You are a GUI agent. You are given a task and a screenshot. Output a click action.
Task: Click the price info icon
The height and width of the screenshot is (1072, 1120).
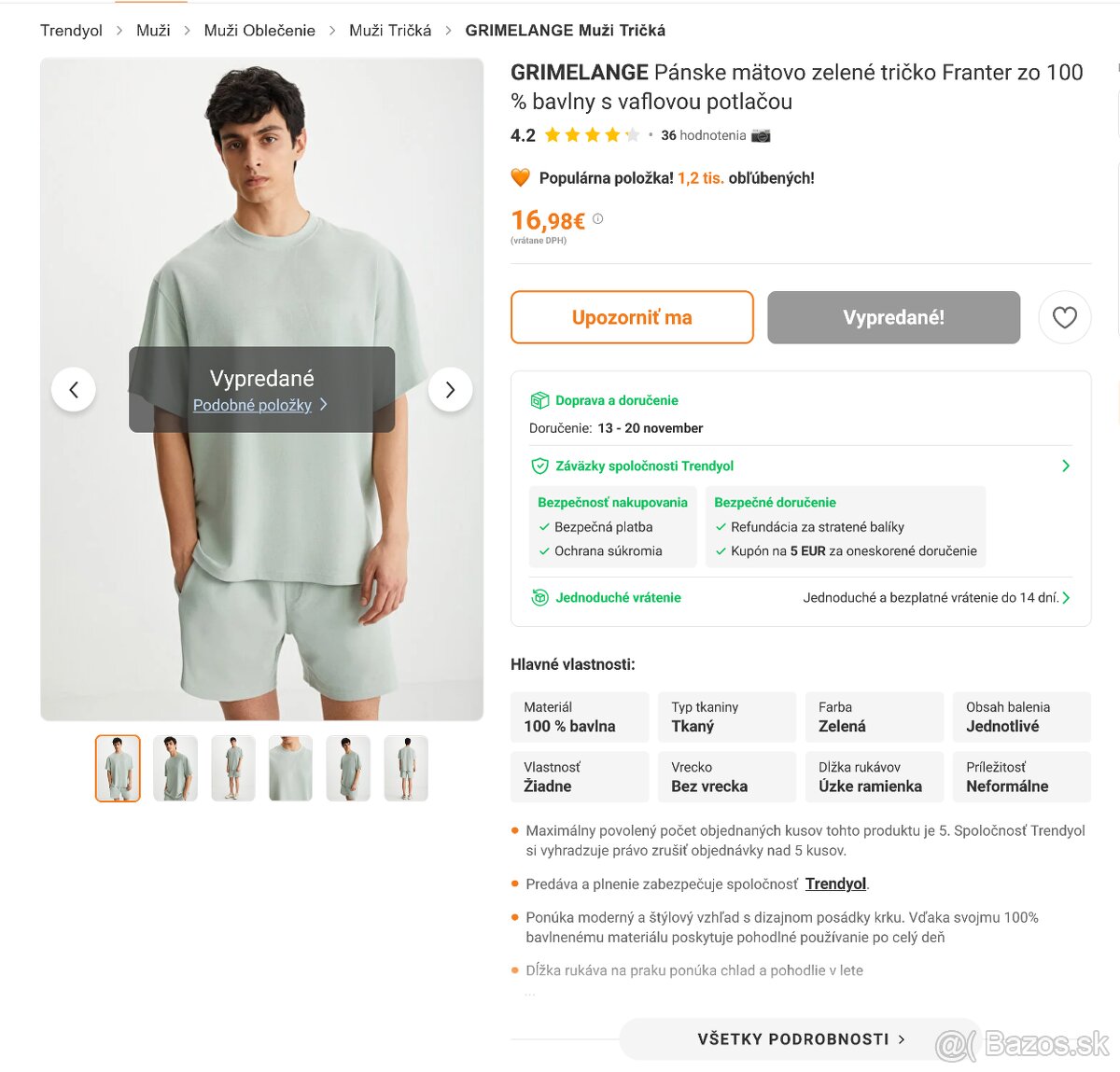598,219
